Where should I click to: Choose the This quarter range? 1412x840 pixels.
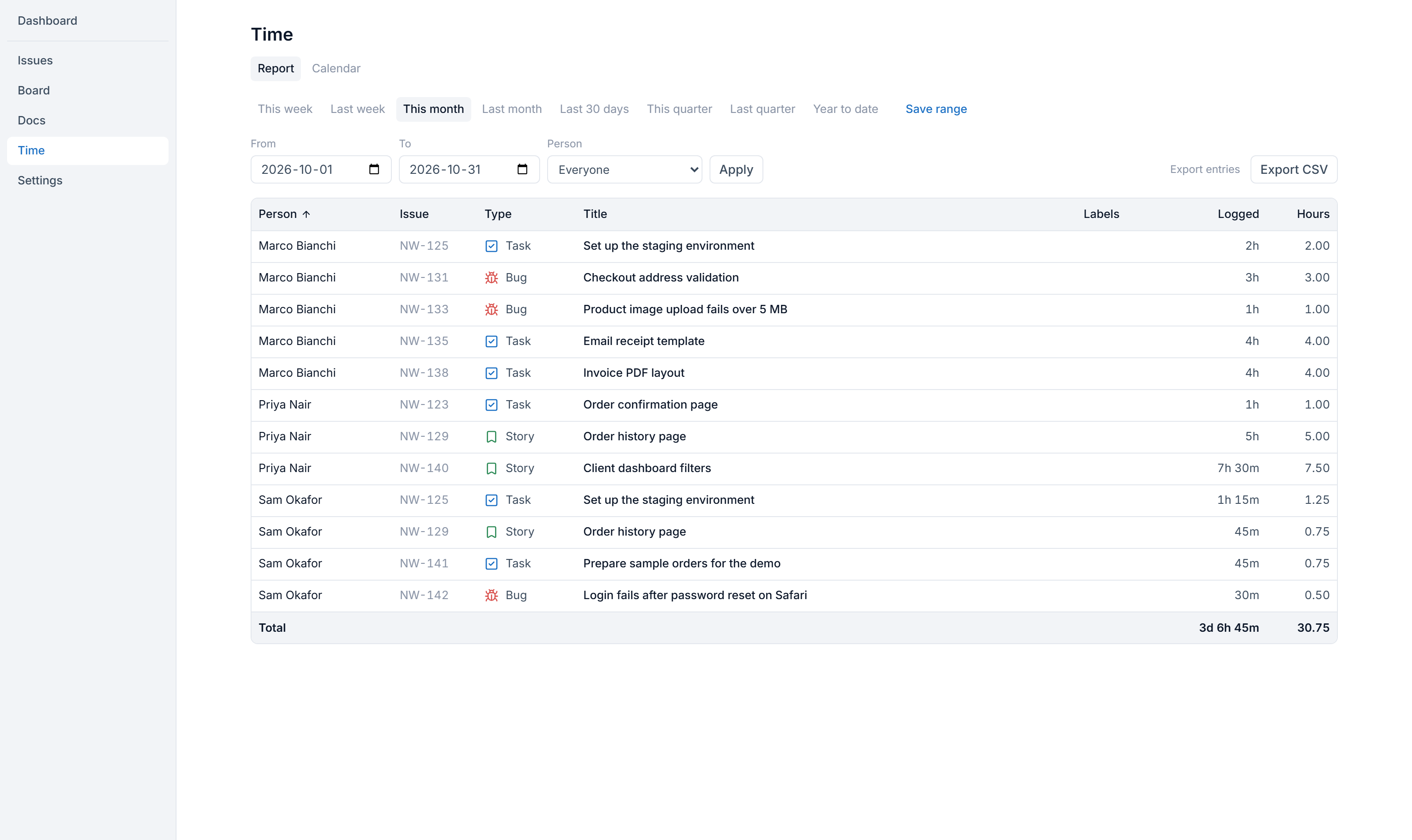(680, 109)
